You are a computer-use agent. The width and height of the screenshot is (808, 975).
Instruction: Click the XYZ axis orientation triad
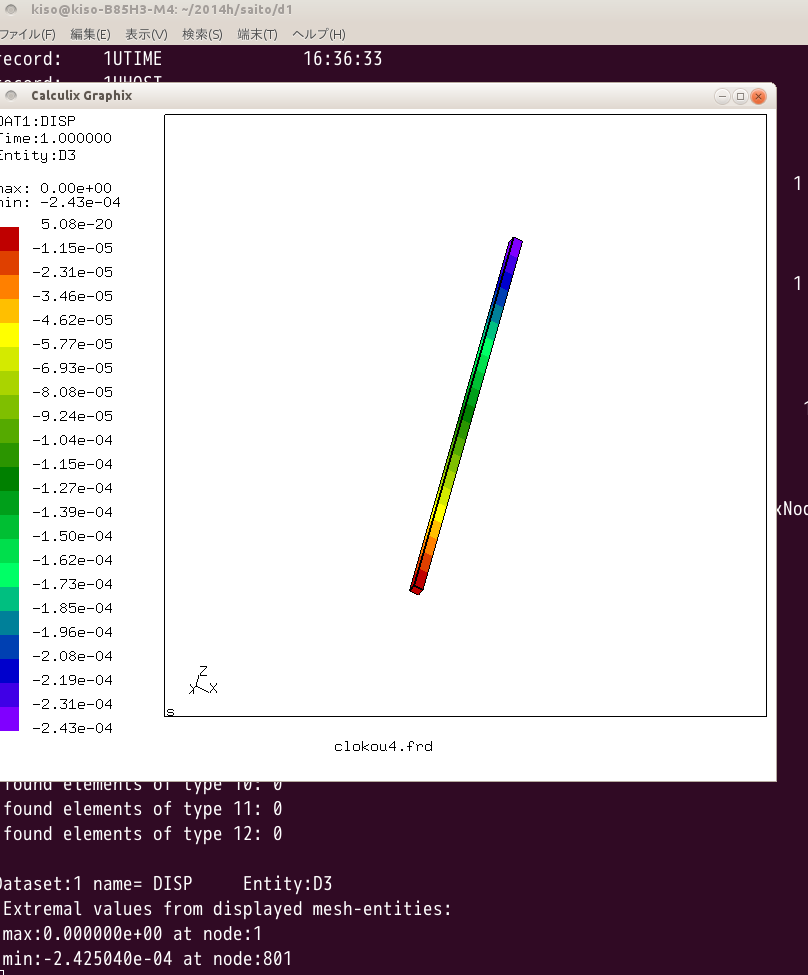[x=203, y=680]
